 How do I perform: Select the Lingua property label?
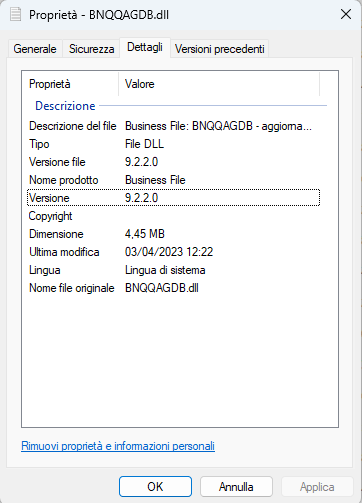[45, 270]
